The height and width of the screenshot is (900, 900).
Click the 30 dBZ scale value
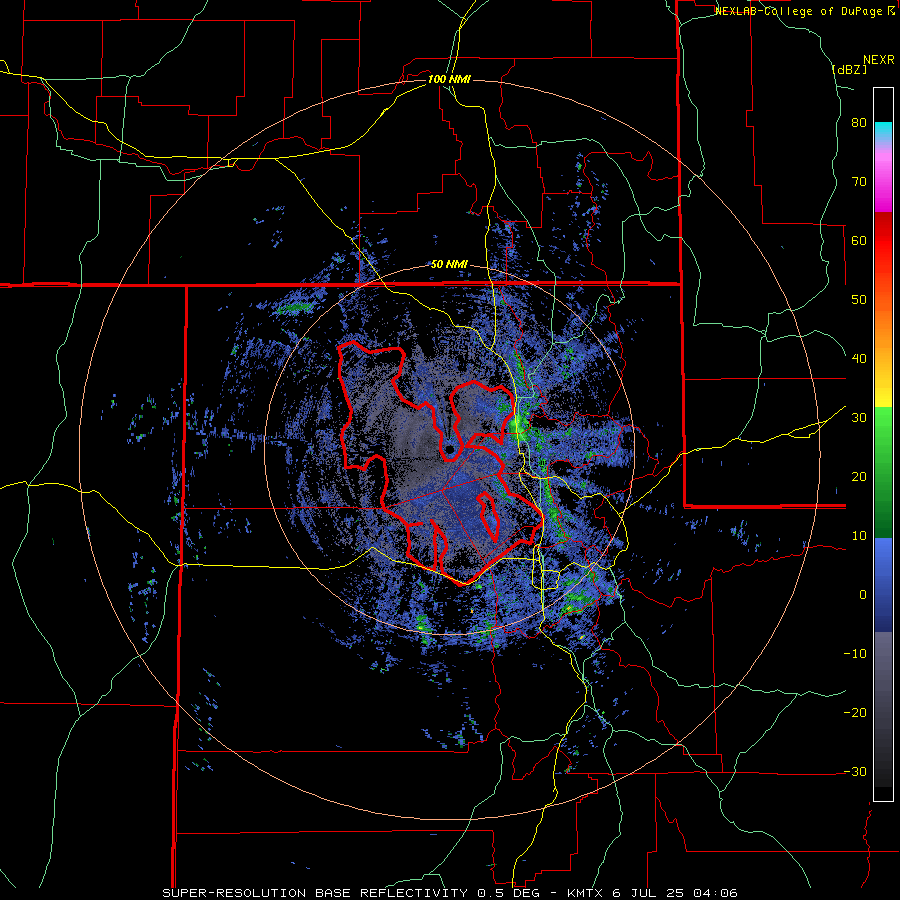[859, 417]
